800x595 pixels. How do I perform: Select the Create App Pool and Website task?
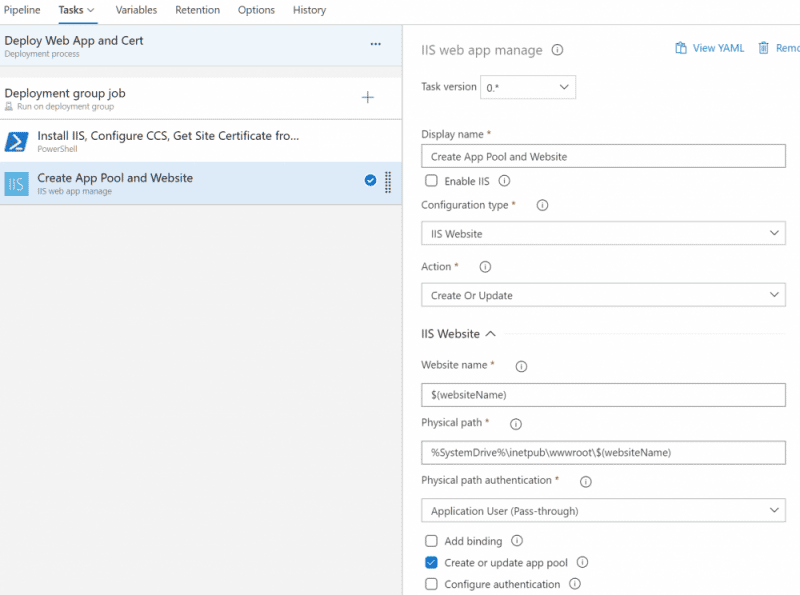click(201, 183)
